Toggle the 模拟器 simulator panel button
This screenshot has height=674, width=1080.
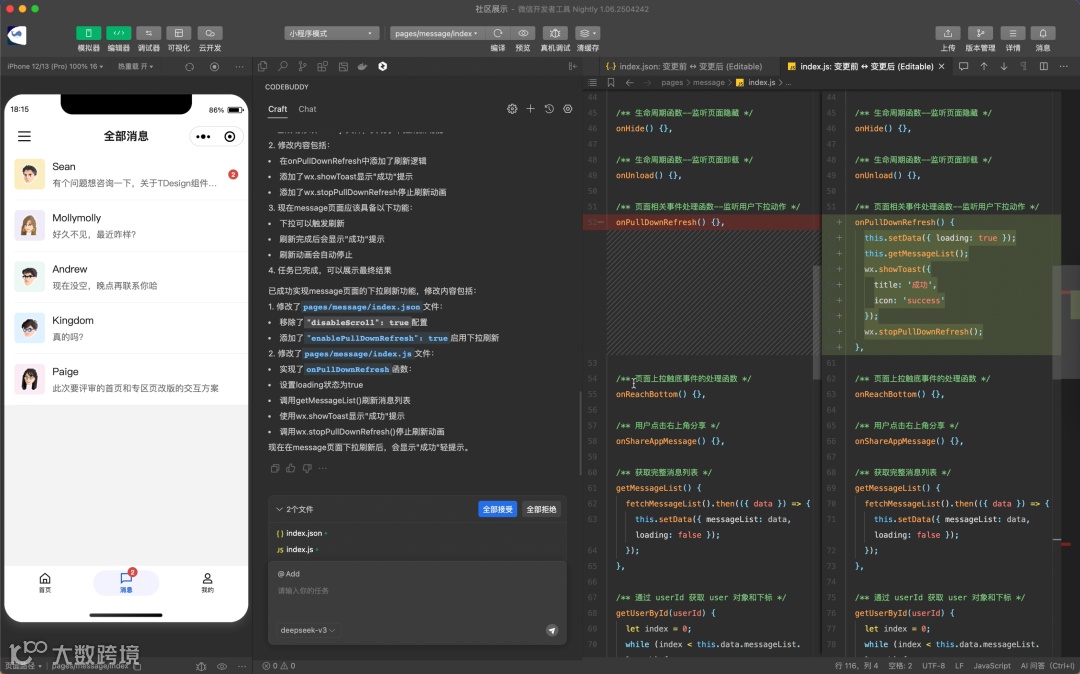click(88, 33)
